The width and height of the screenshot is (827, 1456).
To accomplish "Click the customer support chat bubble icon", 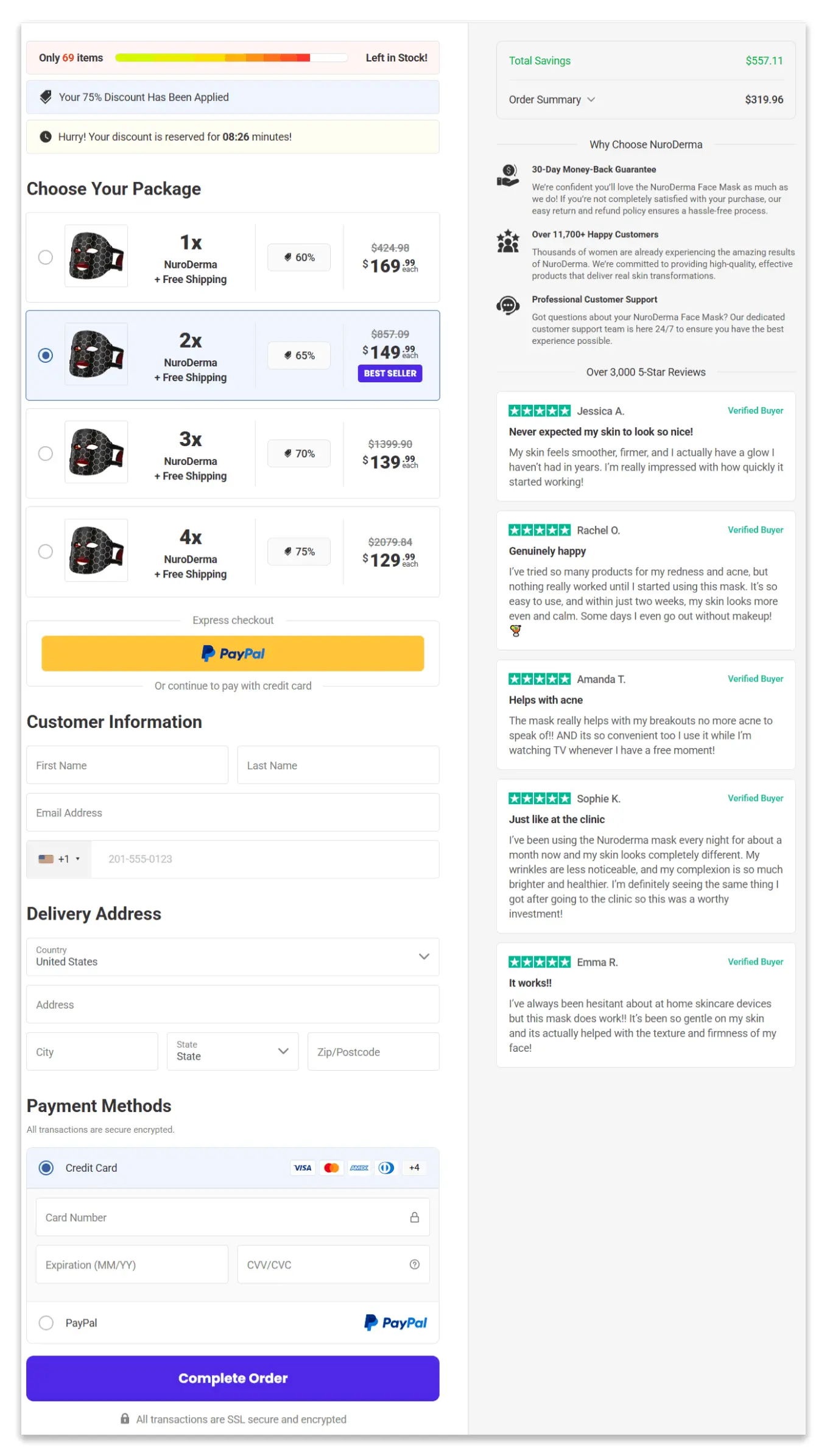I will (507, 305).
